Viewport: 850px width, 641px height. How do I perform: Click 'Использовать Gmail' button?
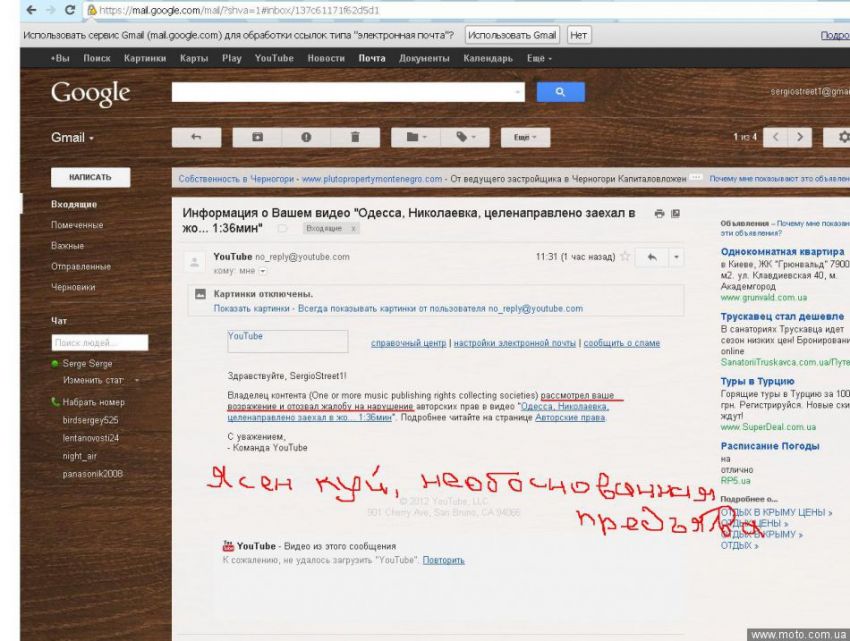pos(512,35)
